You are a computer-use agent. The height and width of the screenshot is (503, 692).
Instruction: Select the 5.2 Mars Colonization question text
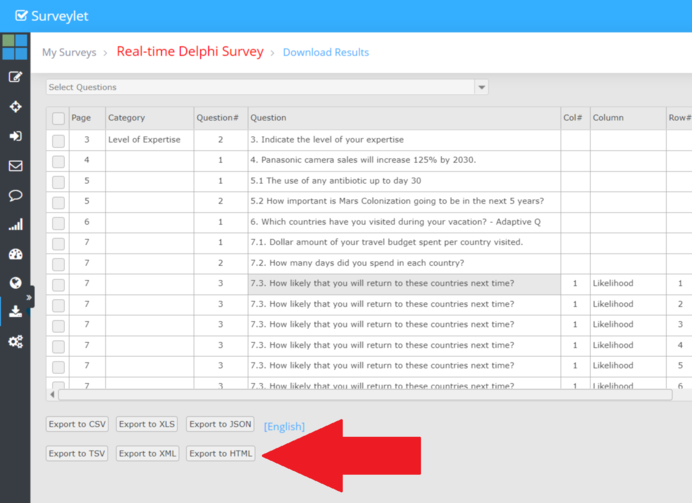(x=397, y=201)
